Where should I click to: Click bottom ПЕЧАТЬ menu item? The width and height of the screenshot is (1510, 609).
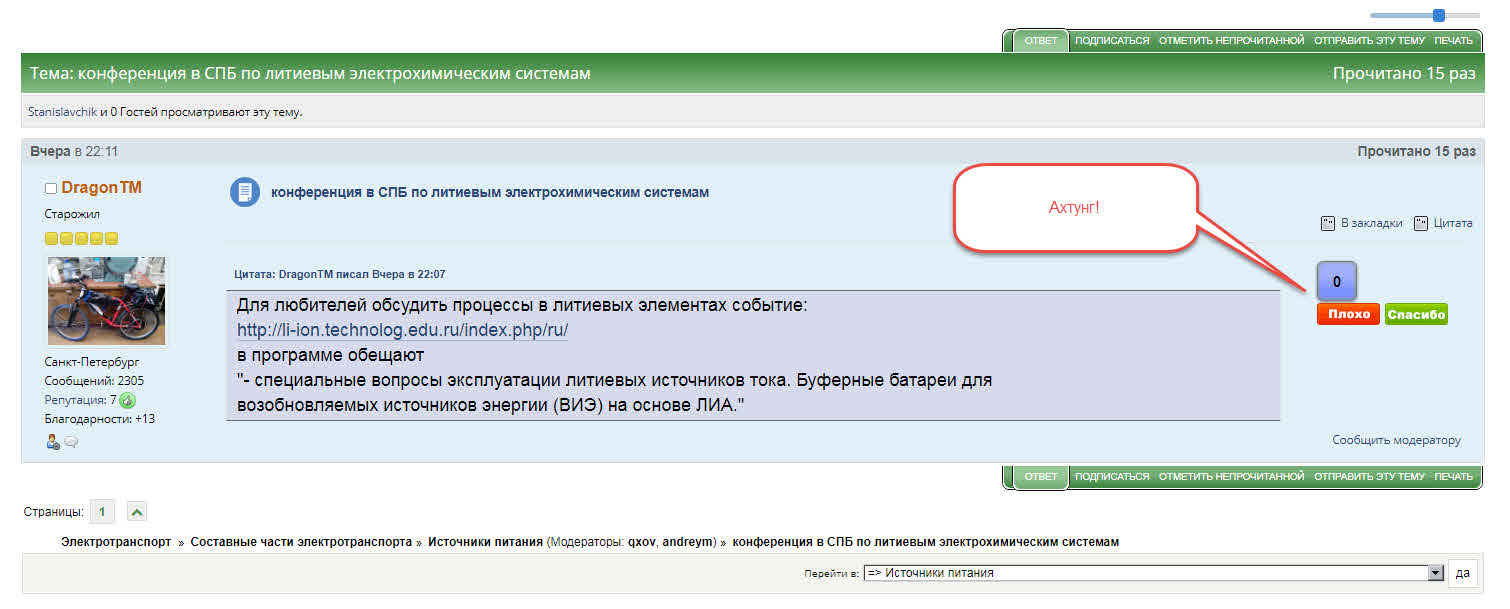tap(1453, 477)
